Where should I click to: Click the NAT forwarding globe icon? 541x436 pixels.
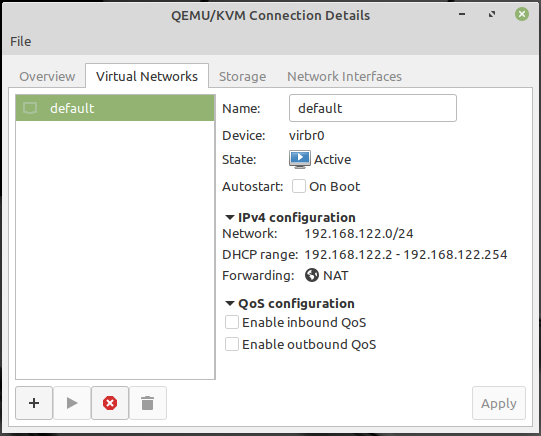312,275
